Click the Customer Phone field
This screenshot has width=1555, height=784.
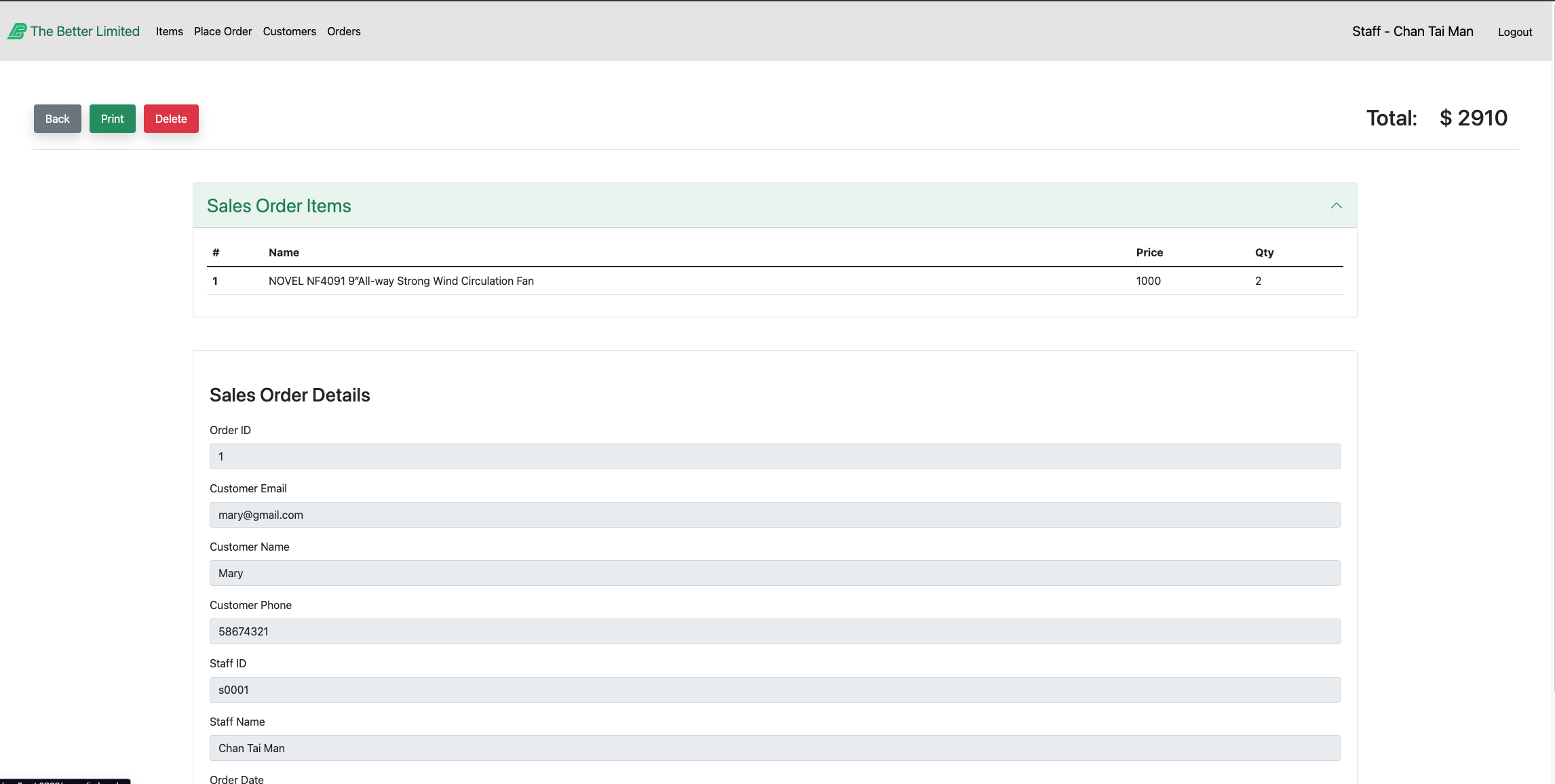774,631
